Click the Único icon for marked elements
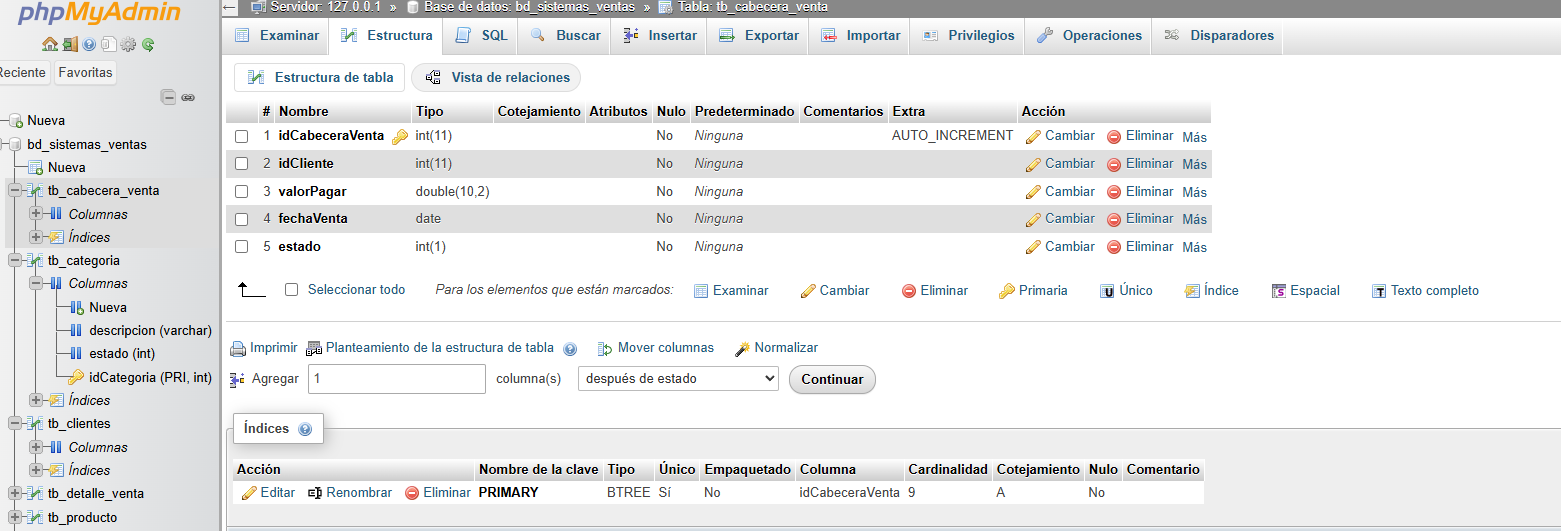The width and height of the screenshot is (1561, 531). (1108, 291)
